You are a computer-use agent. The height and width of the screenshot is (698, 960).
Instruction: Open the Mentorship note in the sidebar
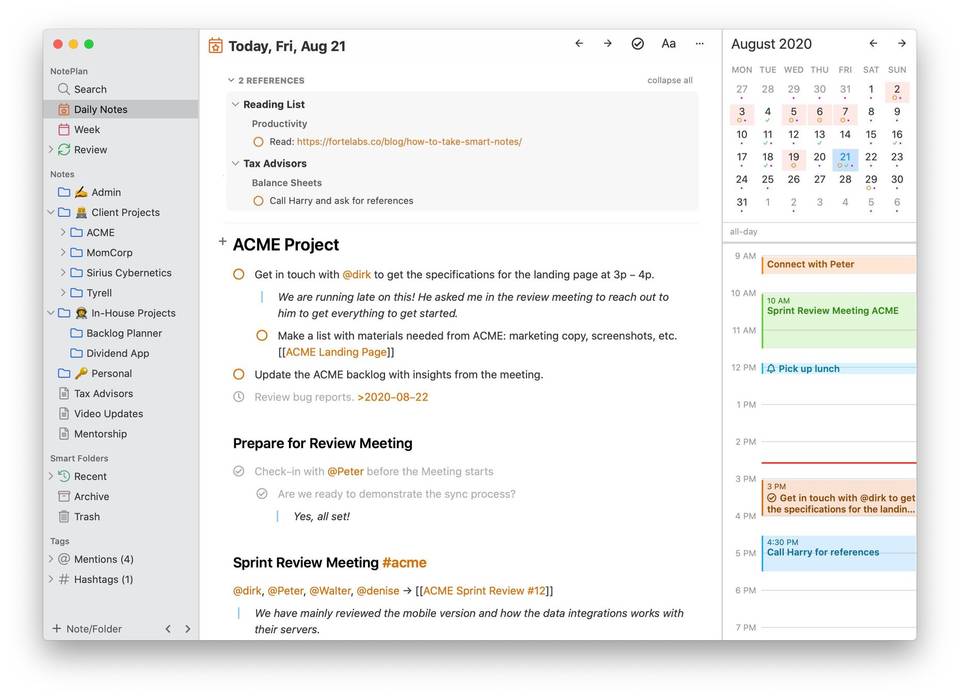click(98, 433)
